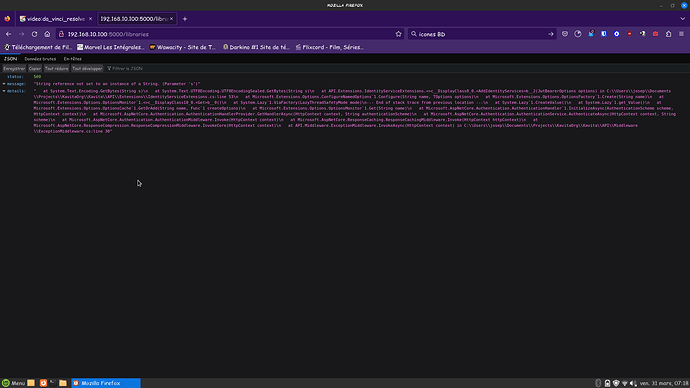Switch to the Données brutes tab
The width and height of the screenshot is (690, 388).
(x=40, y=59)
